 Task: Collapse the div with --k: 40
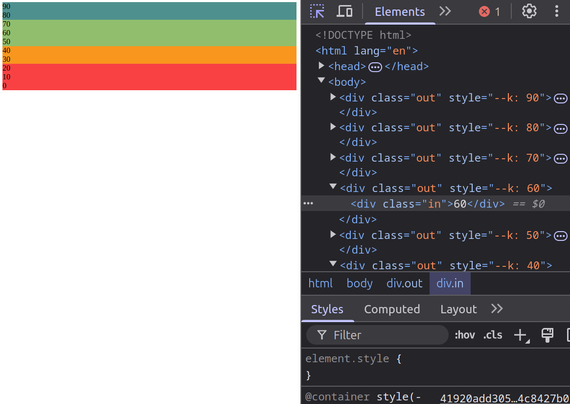[x=333, y=264]
